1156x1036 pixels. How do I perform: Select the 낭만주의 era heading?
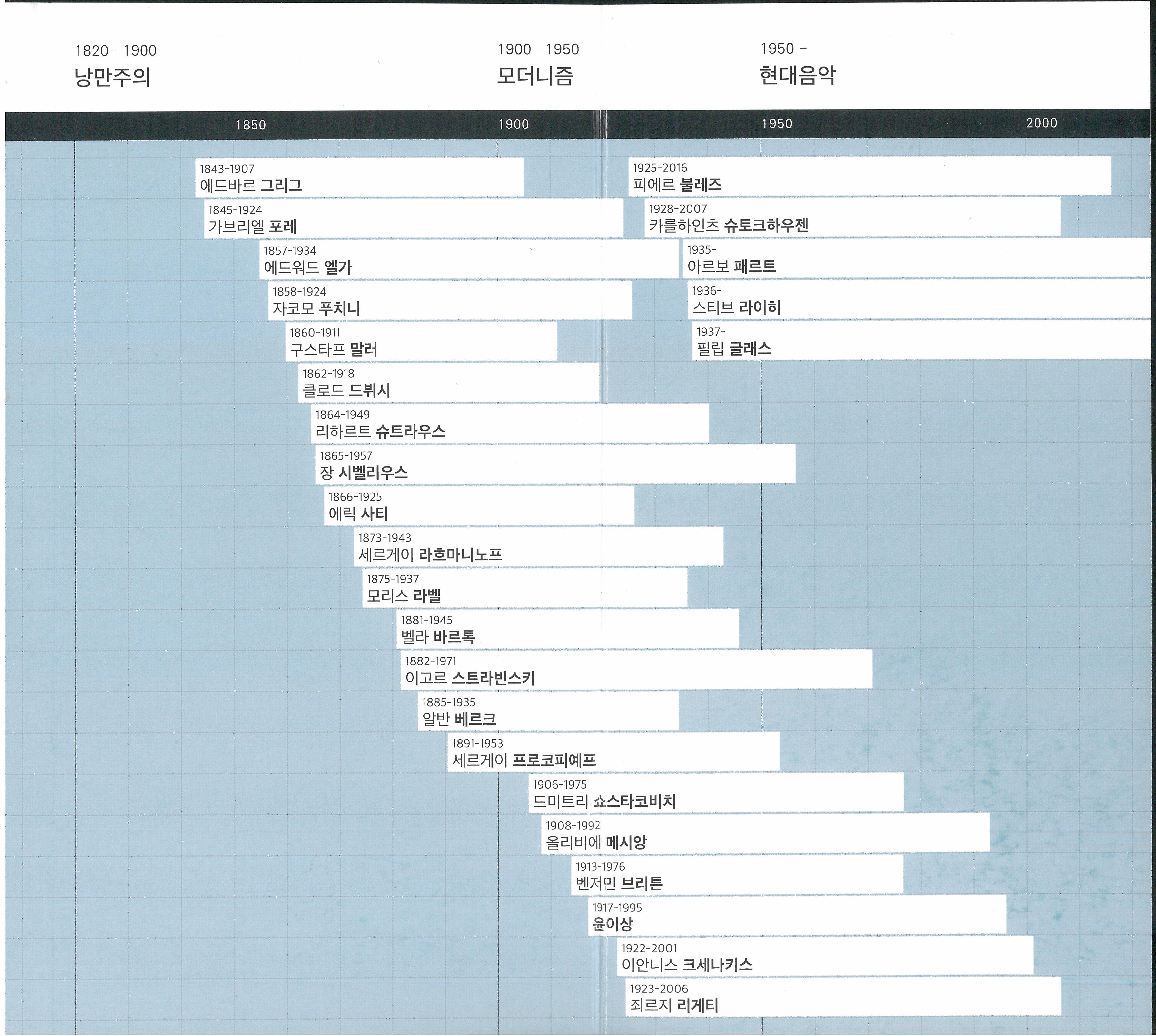coord(112,76)
